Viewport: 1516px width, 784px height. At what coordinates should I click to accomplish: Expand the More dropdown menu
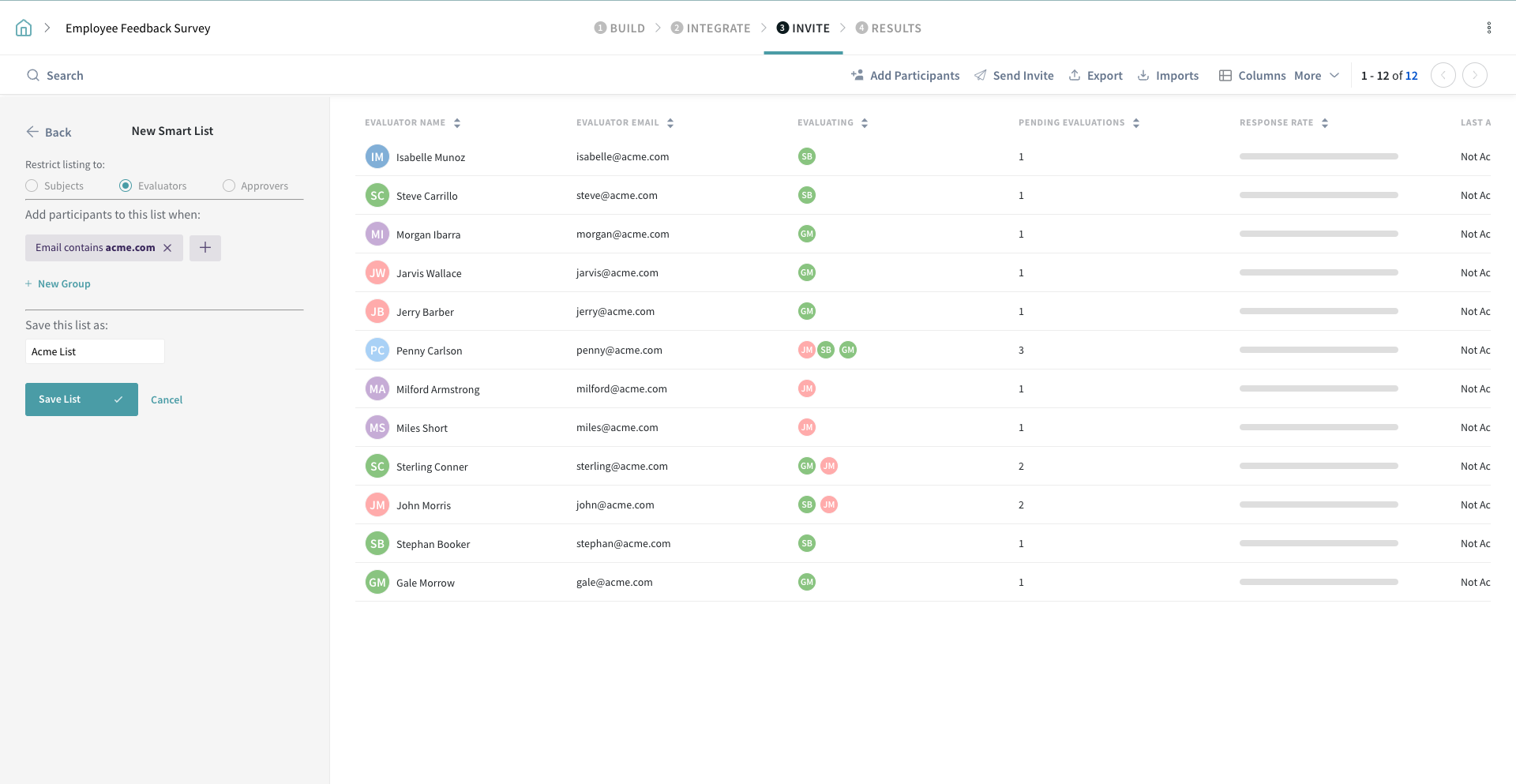1316,76
